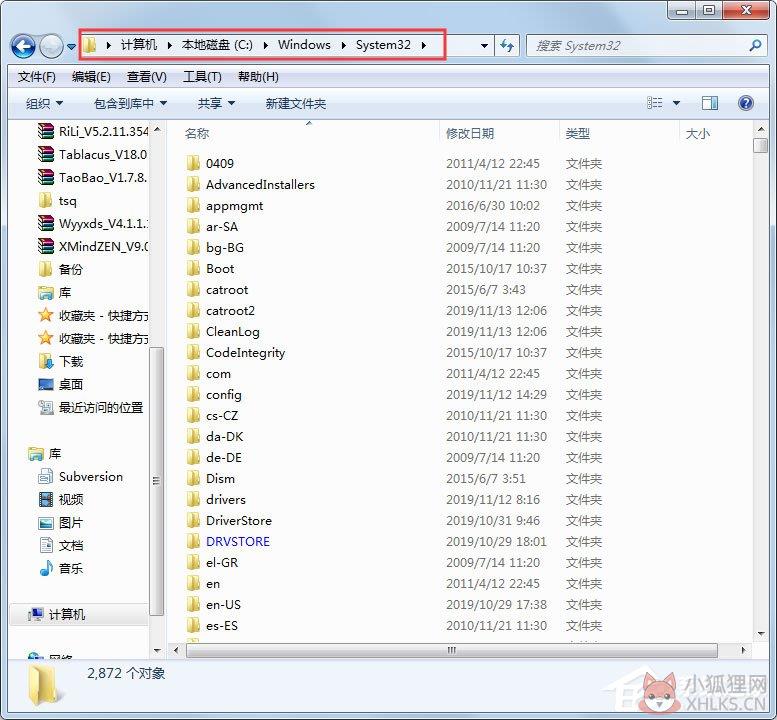Open the 帮助(H) menu
The width and height of the screenshot is (777, 720).
pos(258,77)
